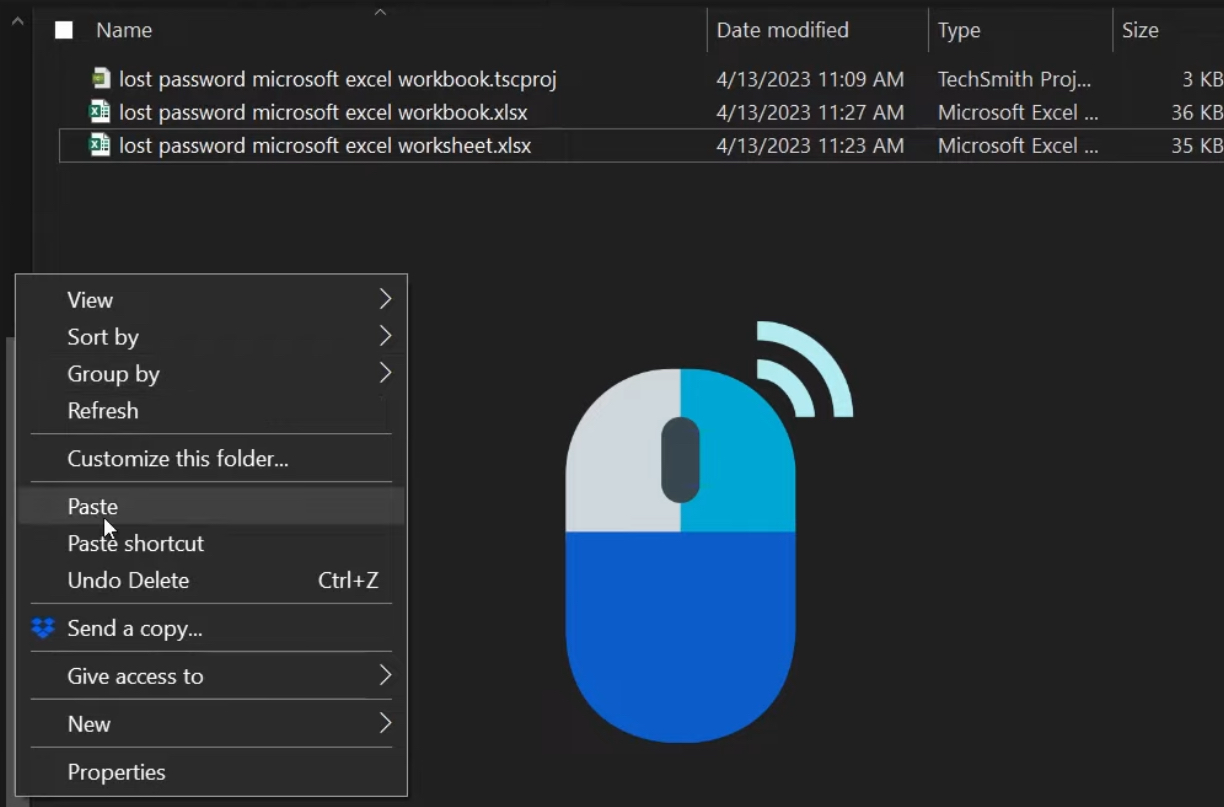
Task: Expand the View submenu arrow
Action: tap(385, 299)
